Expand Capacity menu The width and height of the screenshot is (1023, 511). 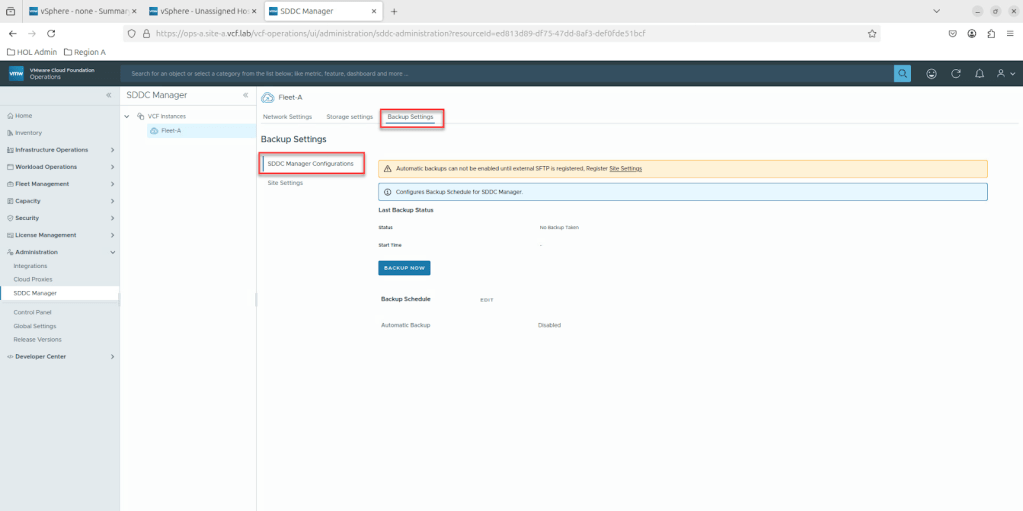[x=59, y=201]
